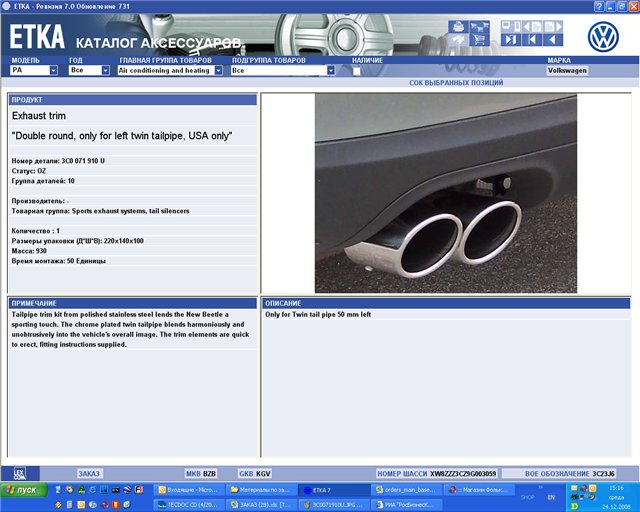Click the ПРОДУКТ panel header
This screenshot has height=512, width=640.
pyautogui.click(x=133, y=100)
